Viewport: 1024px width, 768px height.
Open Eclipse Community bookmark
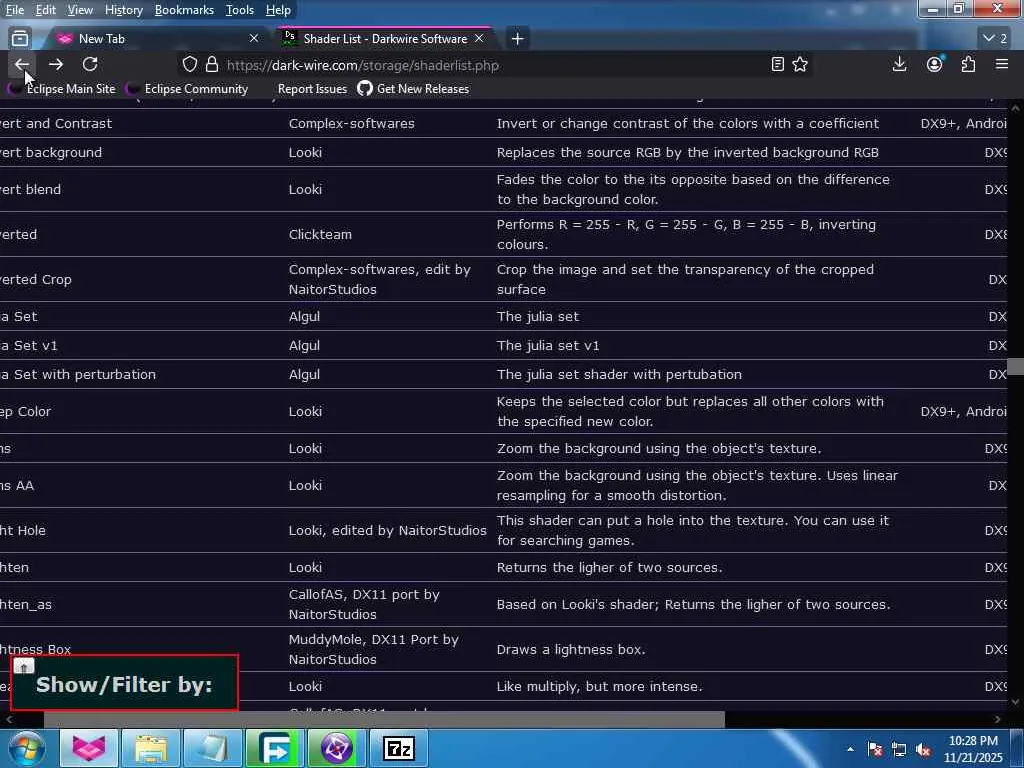point(187,89)
